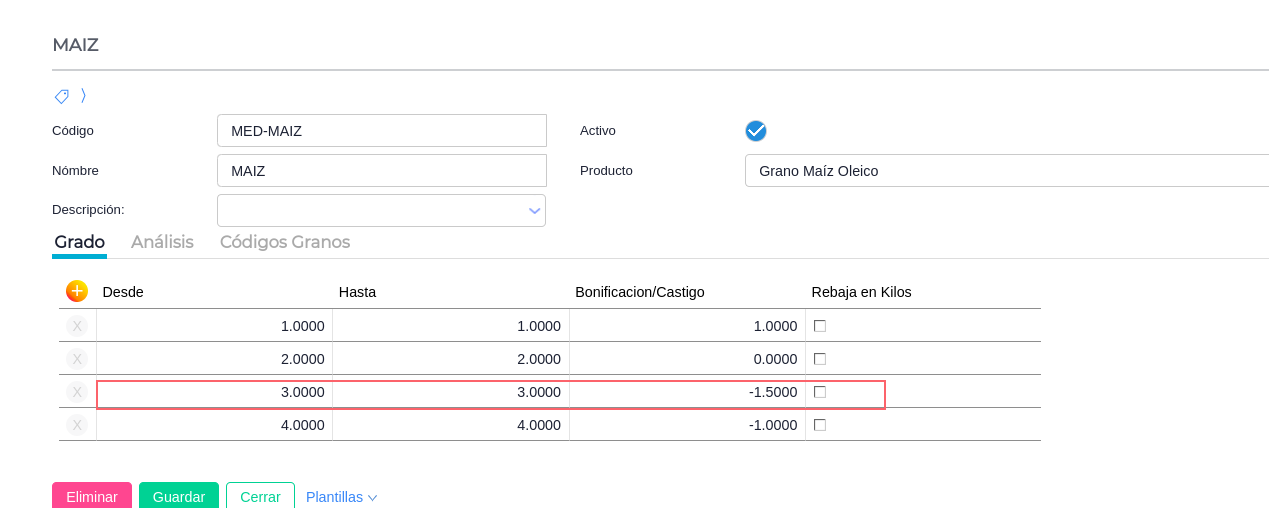Screen dimensions: 1269x508
Task: Expand the Plantillas menu
Action: click(341, 497)
